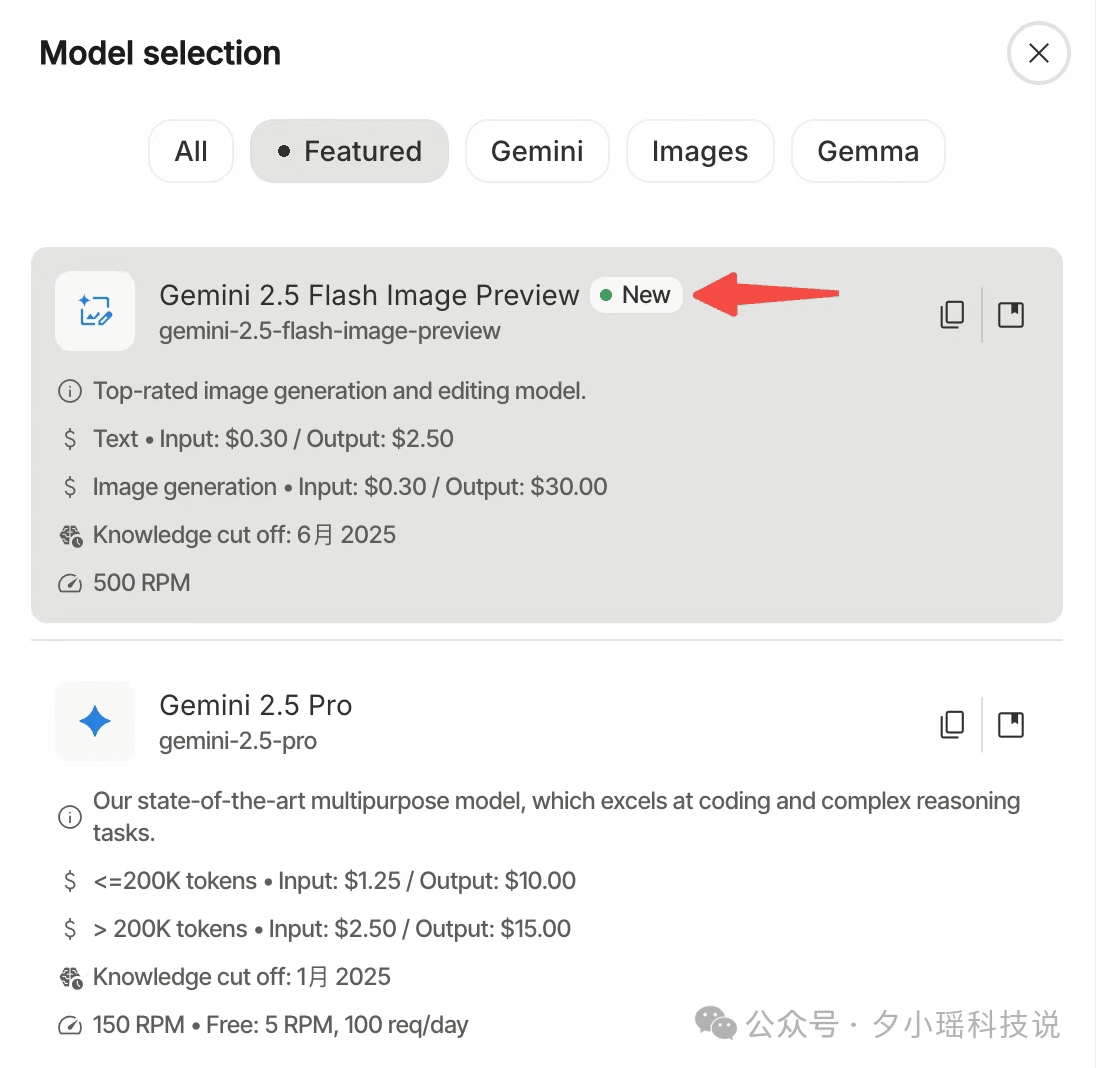Switch to the Images filter chip
The image size is (1096, 1068).
coord(700,151)
